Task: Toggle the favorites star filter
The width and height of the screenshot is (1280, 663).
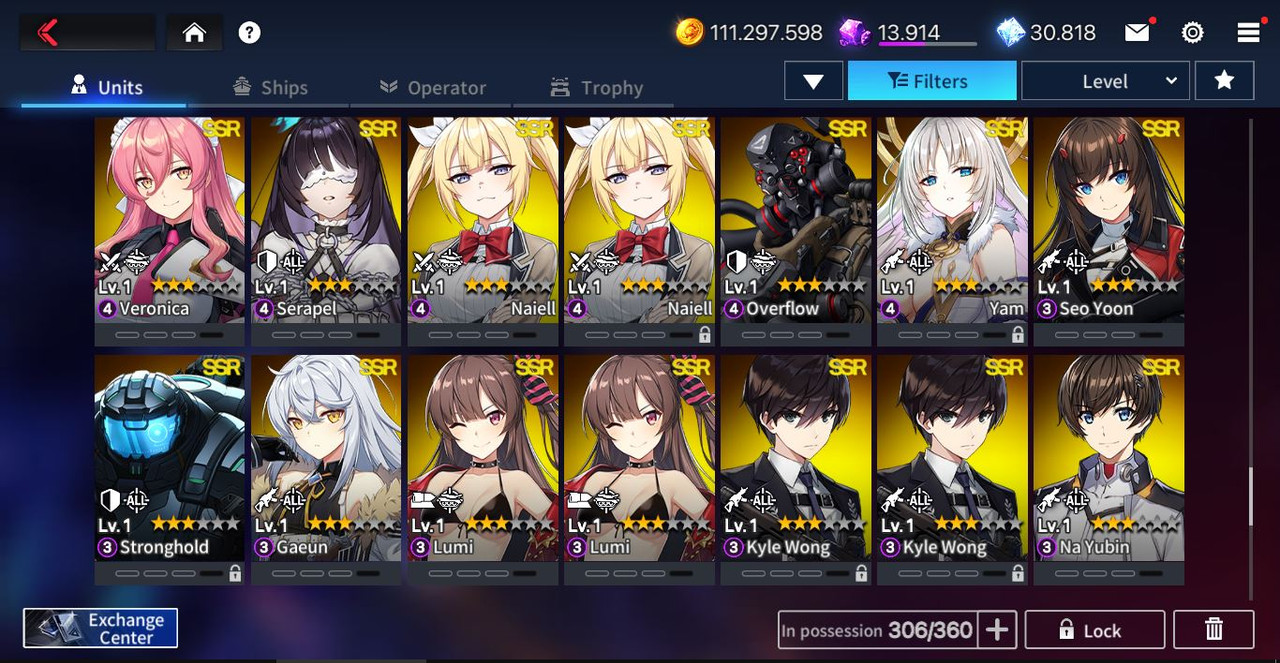Action: tap(1224, 81)
